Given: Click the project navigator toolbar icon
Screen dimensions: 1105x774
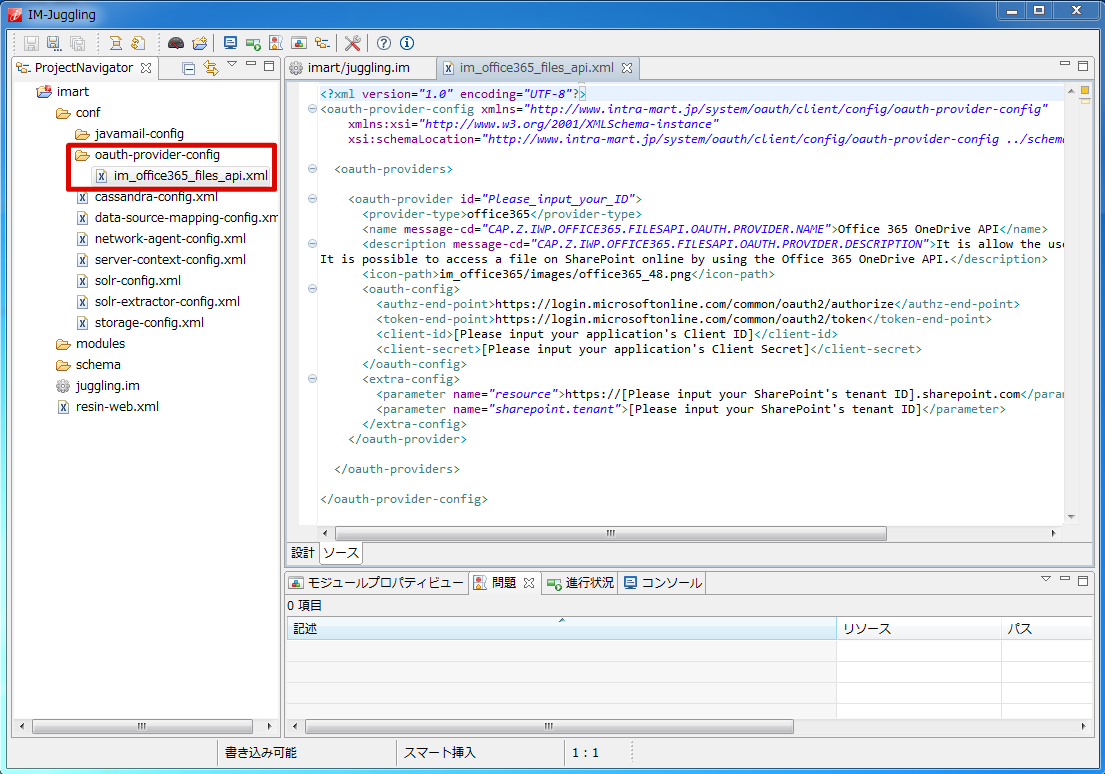Looking at the screenshot, I should tap(322, 44).
